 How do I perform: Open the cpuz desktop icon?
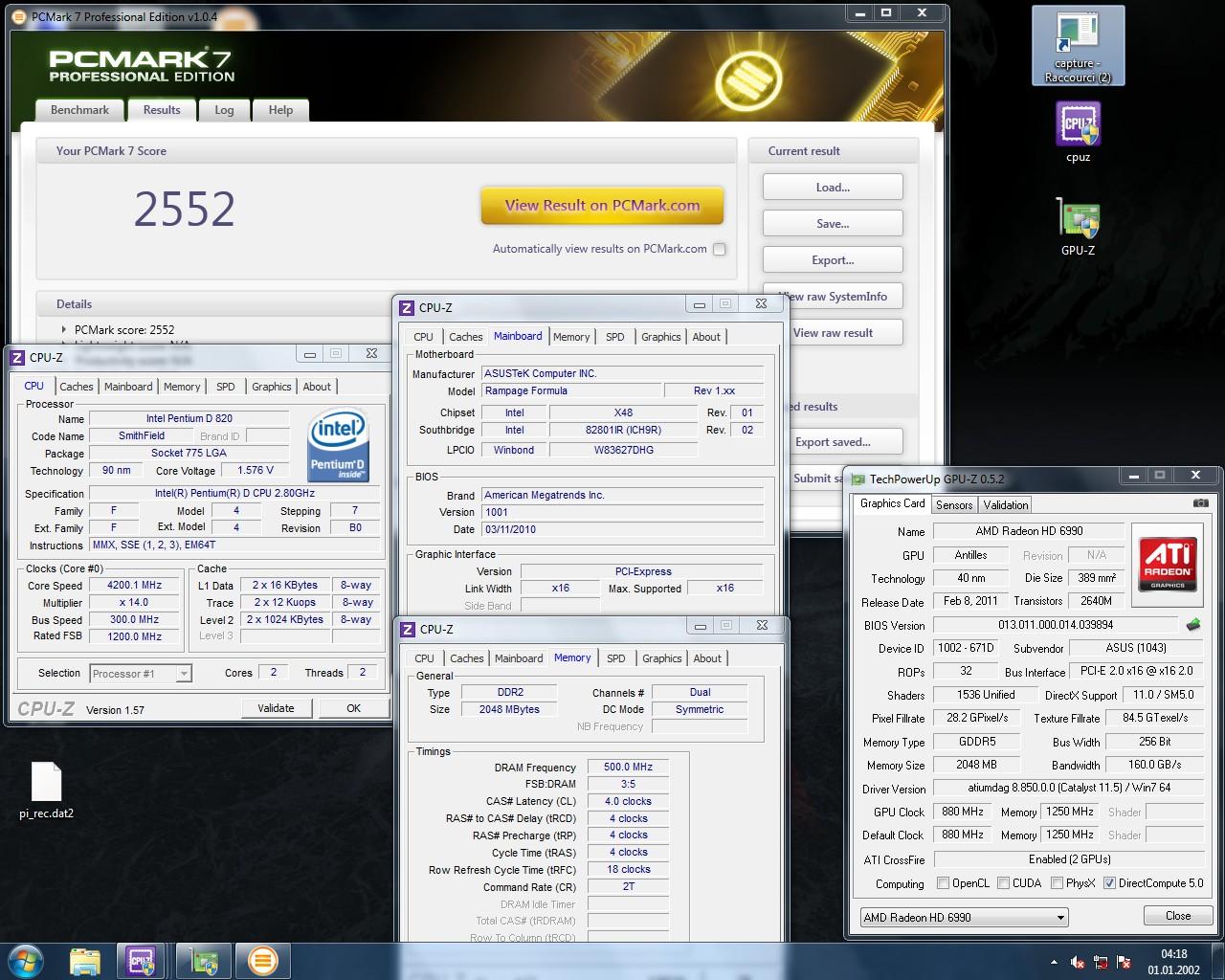1078,132
